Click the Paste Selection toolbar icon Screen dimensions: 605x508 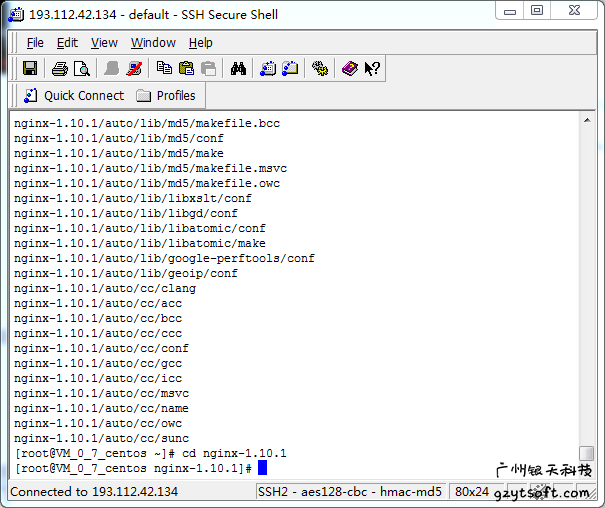pyautogui.click(x=208, y=69)
